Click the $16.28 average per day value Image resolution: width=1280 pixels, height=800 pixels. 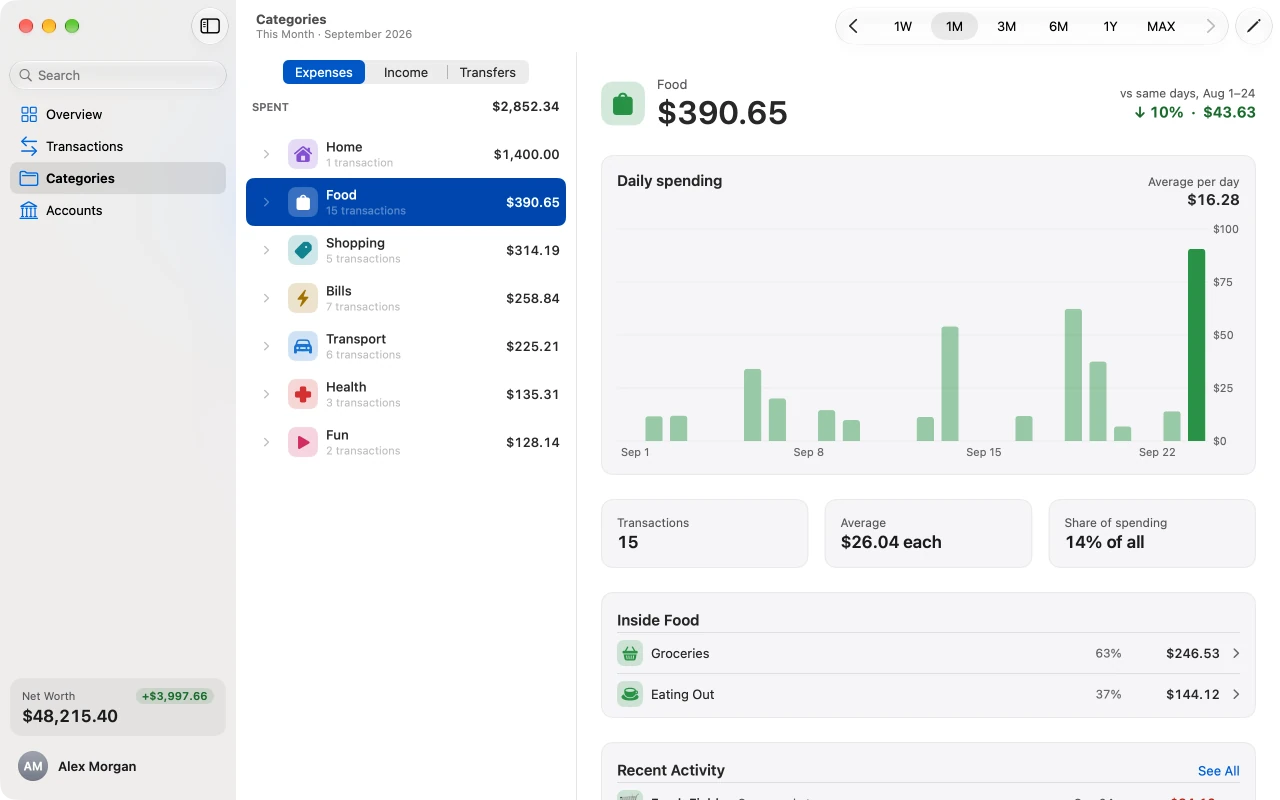pyautogui.click(x=1213, y=200)
